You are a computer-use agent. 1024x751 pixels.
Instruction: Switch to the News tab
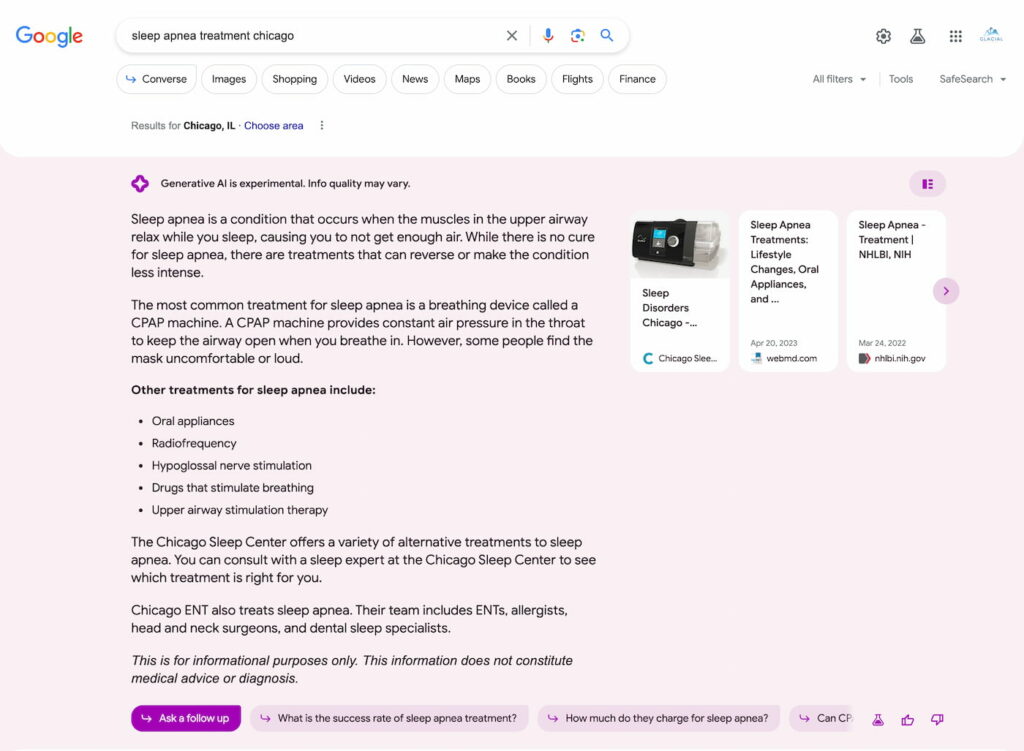[415, 79]
